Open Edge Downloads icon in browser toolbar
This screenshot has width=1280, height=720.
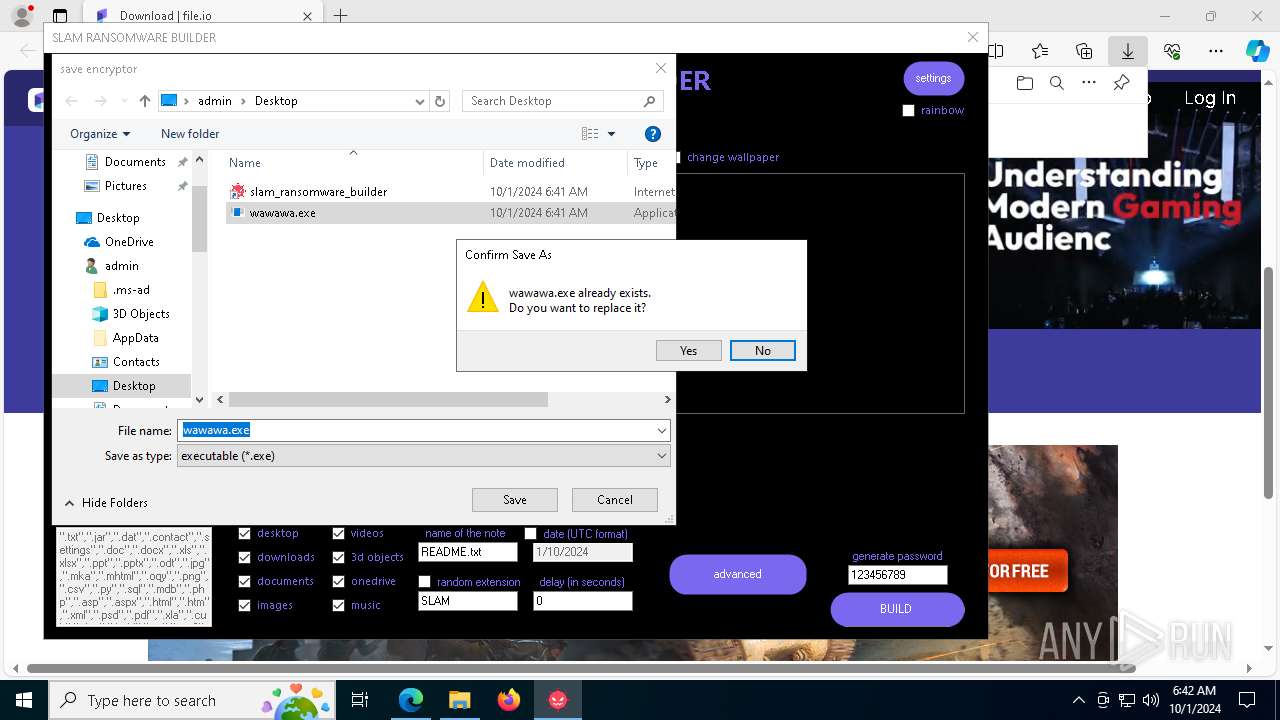[1128, 51]
